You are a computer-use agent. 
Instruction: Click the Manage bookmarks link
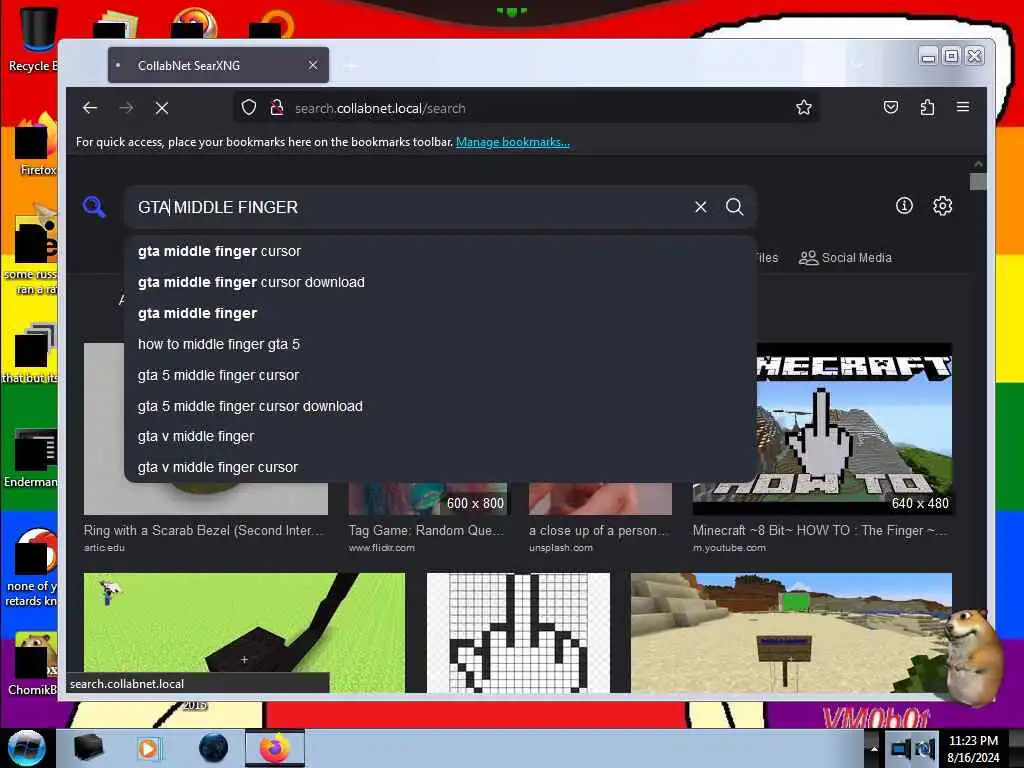513,142
